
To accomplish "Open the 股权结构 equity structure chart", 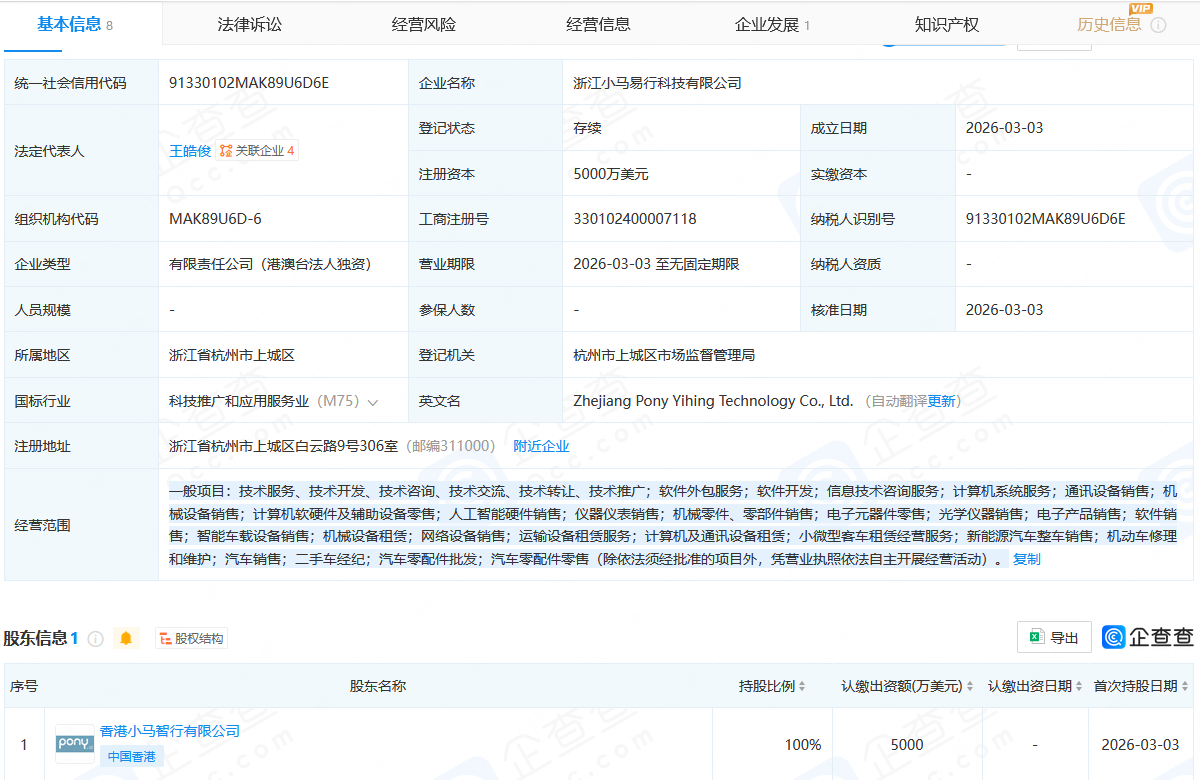I will (191, 637).
